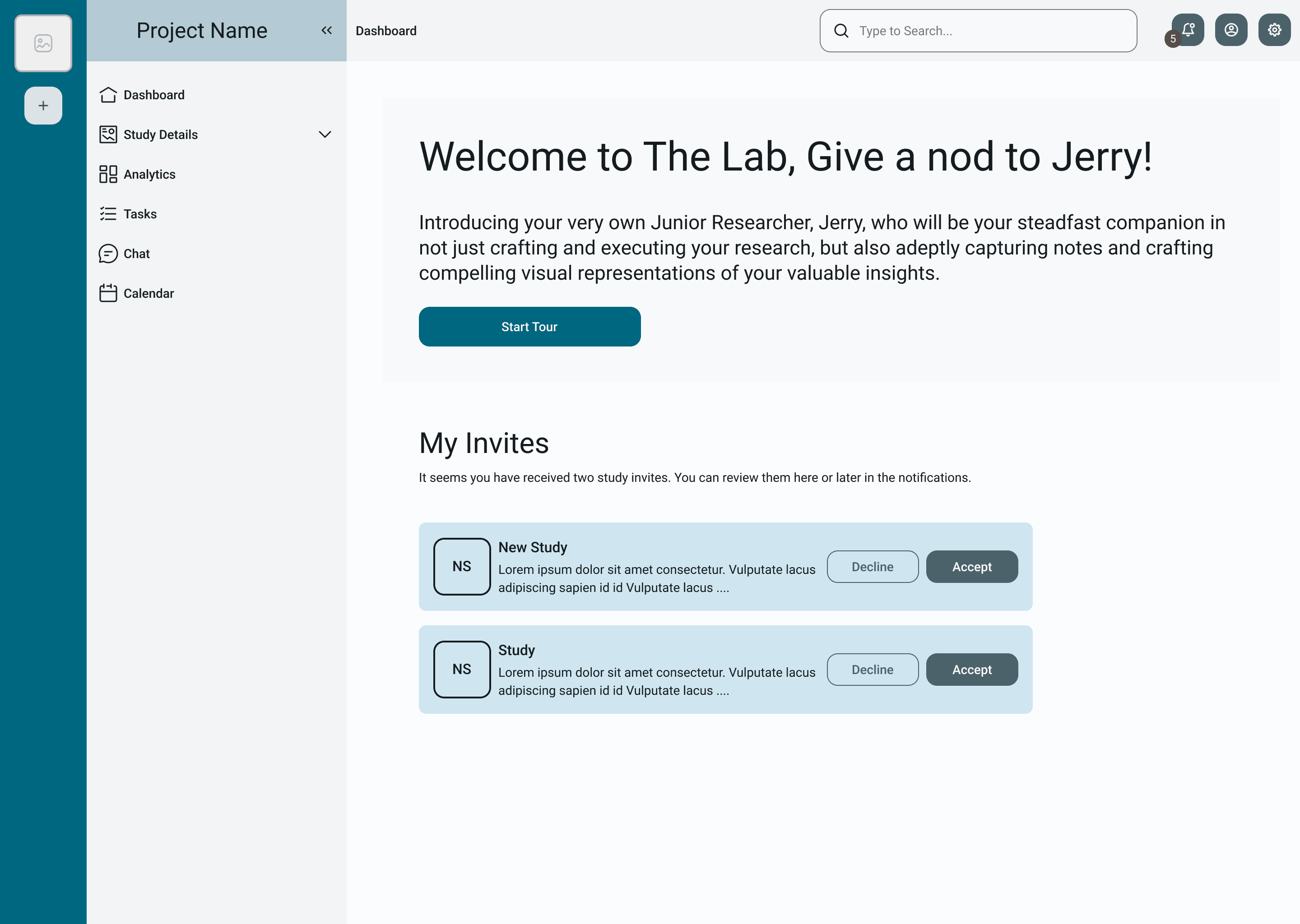Open the notifications bell
This screenshot has width=1300, height=924.
[x=1188, y=30]
